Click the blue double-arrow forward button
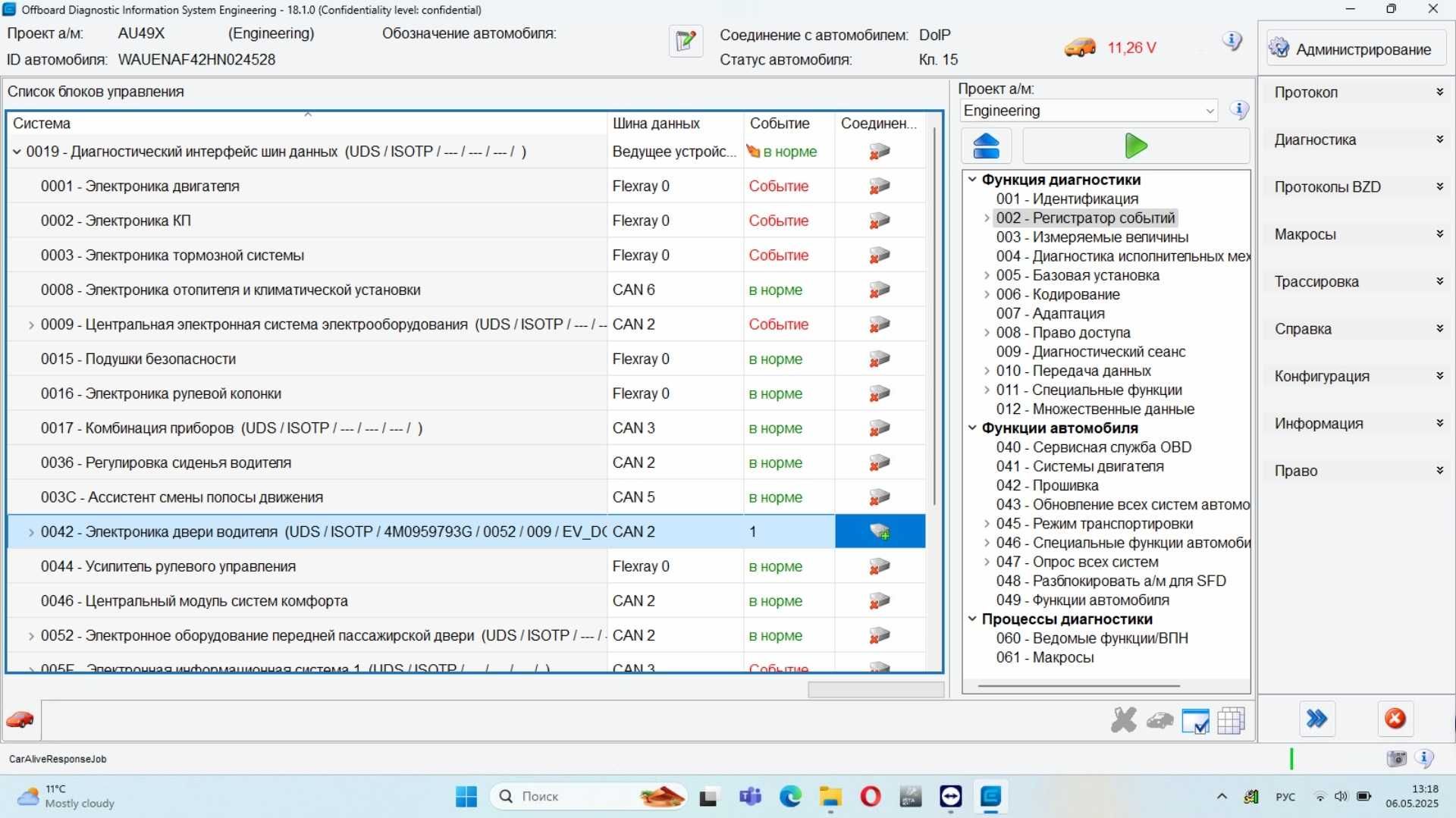Screen dimensions: 1456x818 point(1316,719)
